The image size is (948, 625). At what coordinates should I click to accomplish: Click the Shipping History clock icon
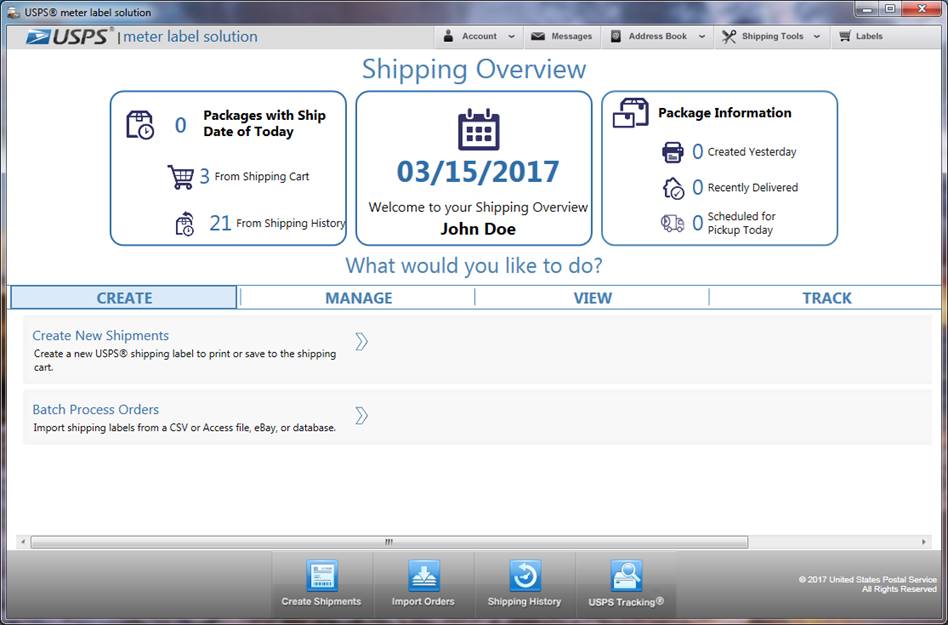pyautogui.click(x=525, y=575)
